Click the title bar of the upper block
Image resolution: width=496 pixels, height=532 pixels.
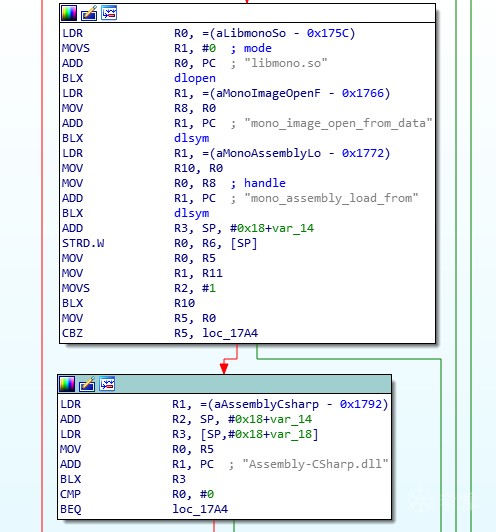247,13
